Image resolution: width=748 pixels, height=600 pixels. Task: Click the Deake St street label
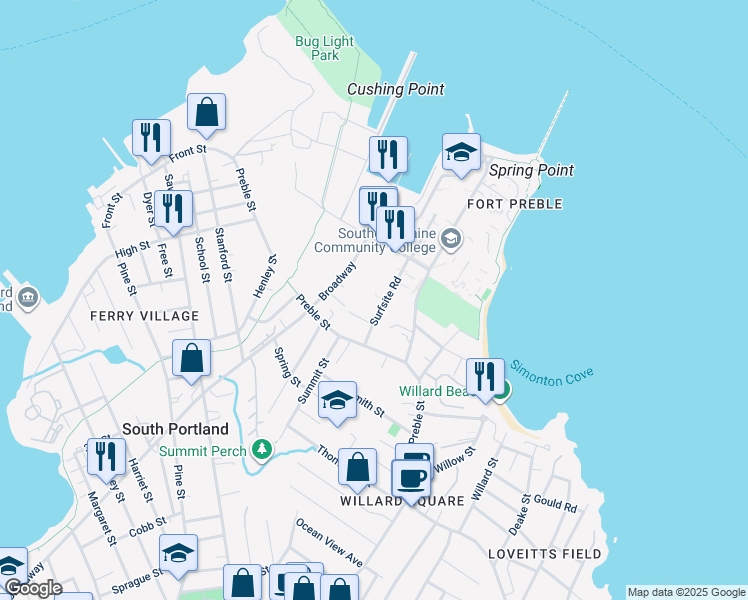pos(519,515)
